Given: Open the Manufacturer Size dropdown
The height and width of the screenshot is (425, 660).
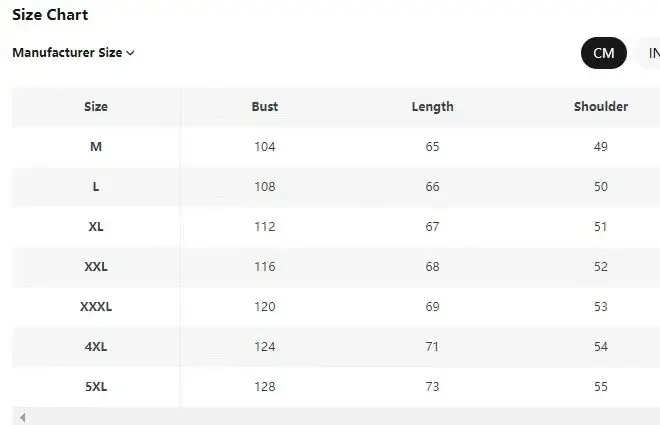Looking at the screenshot, I should point(73,53).
